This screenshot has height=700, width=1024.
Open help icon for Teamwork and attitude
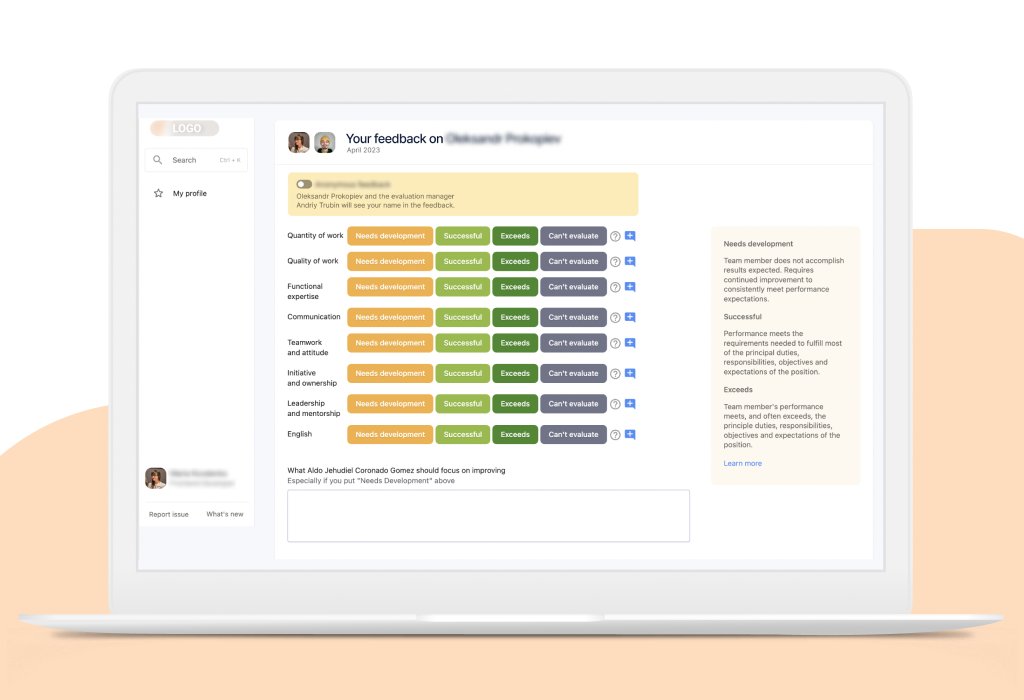click(615, 343)
